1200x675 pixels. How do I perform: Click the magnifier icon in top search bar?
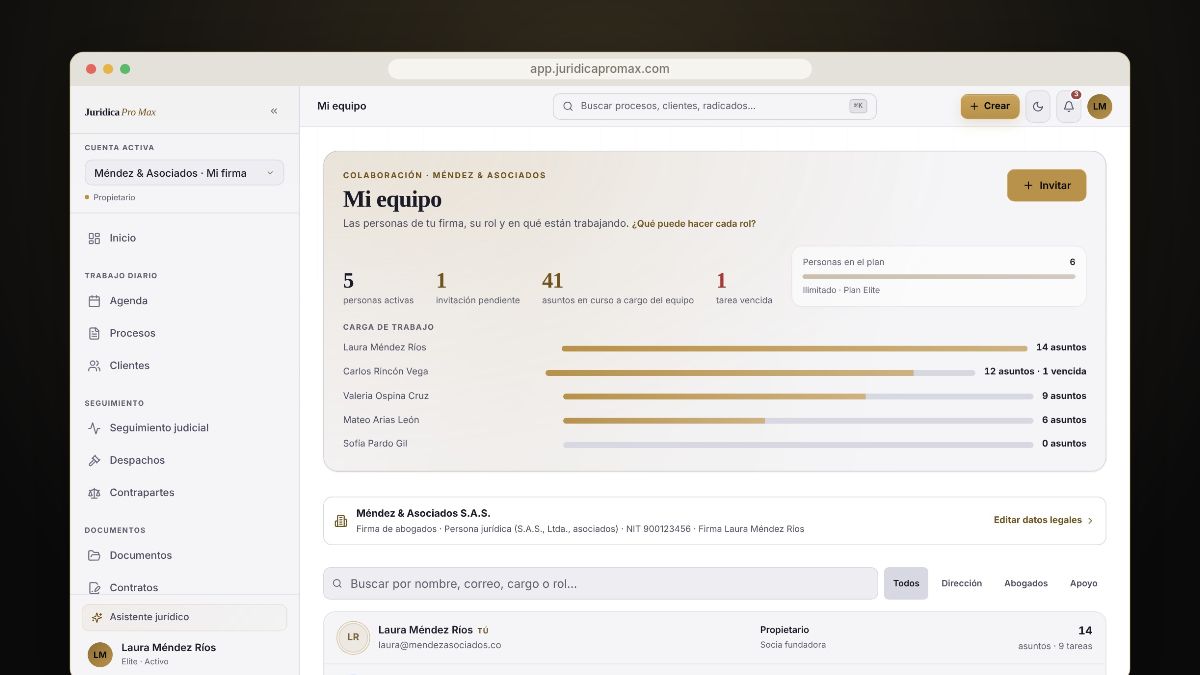(x=568, y=106)
